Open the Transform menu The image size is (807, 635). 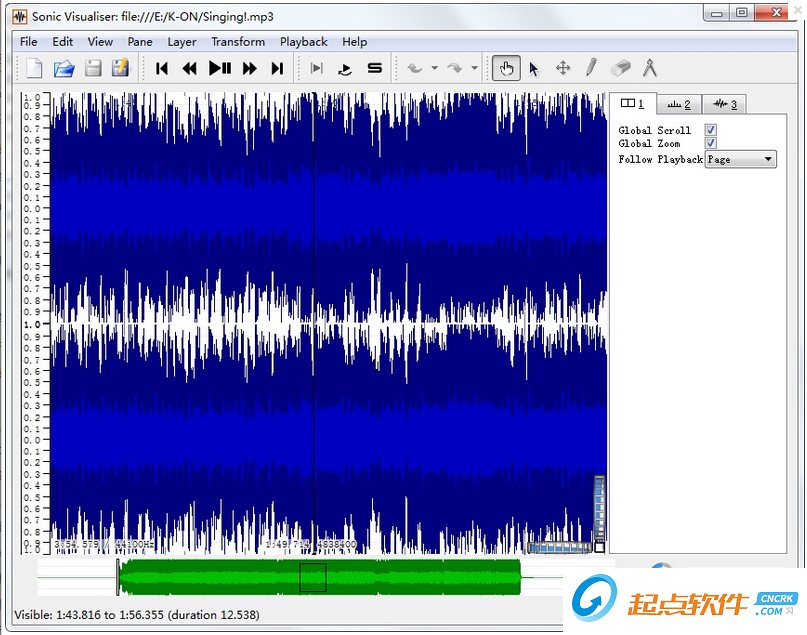point(238,42)
